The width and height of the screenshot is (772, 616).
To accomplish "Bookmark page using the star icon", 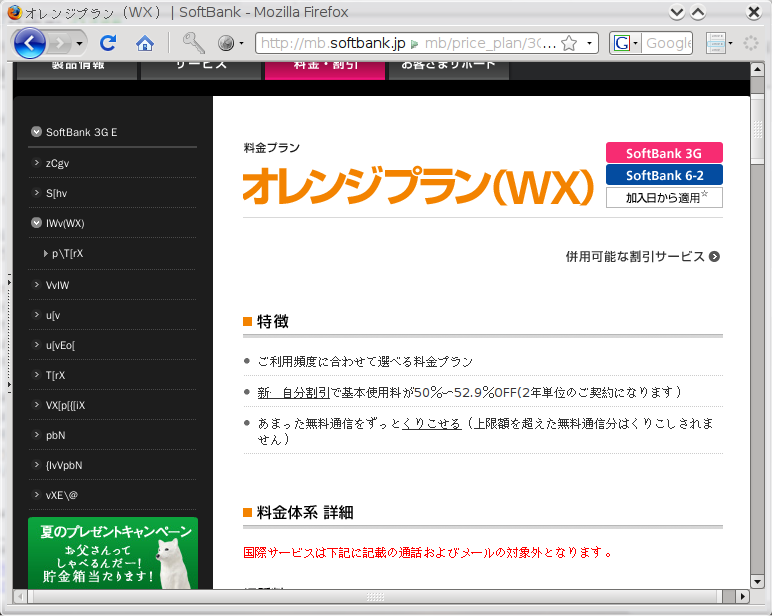I will 569,43.
